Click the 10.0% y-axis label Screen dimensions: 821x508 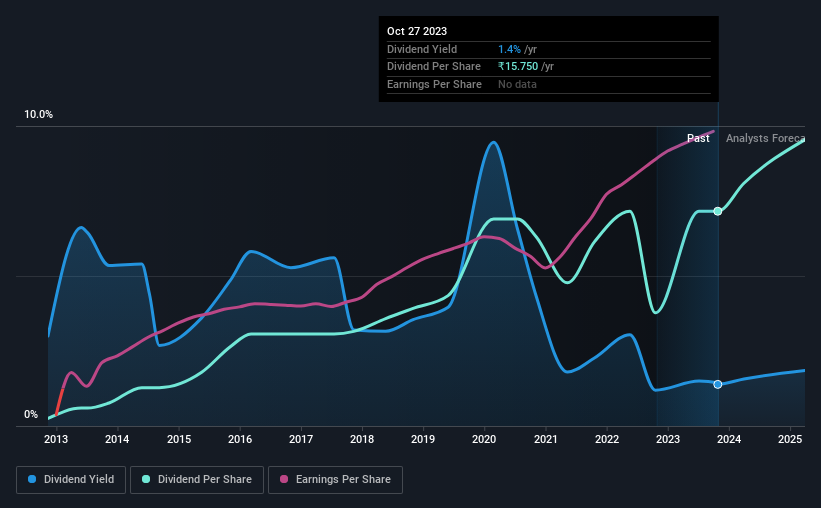click(39, 115)
